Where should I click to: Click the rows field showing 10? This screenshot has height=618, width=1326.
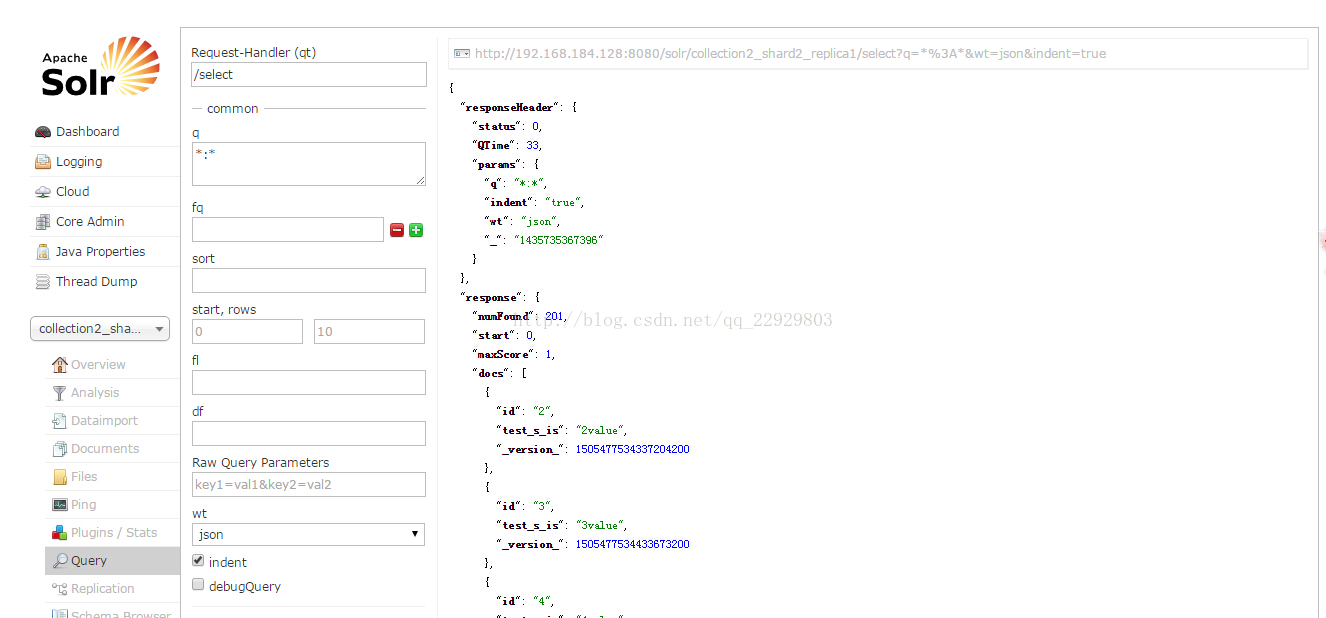370,331
